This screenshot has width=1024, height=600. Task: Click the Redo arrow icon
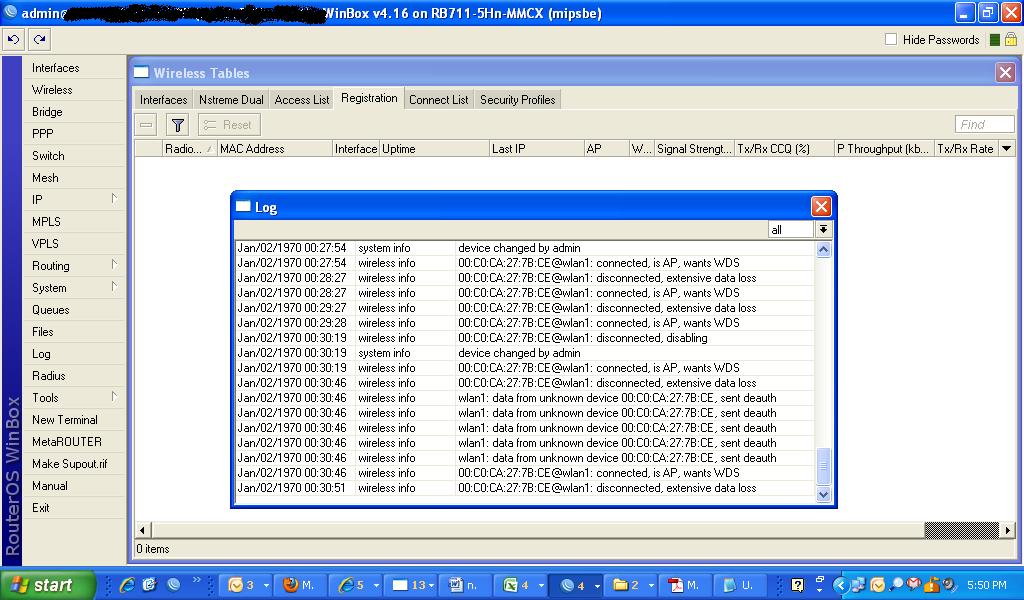click(39, 40)
